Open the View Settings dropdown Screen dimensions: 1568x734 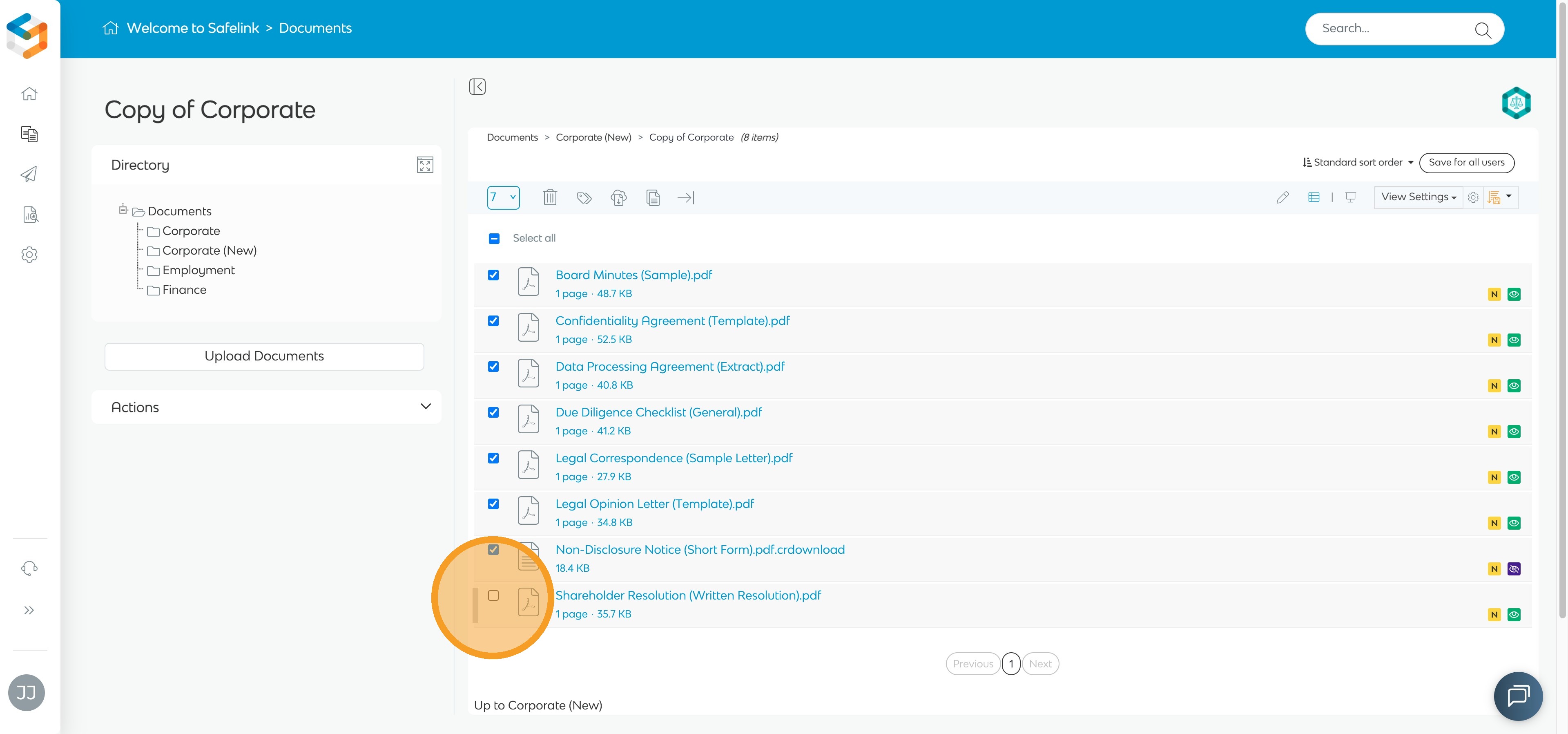(1418, 197)
